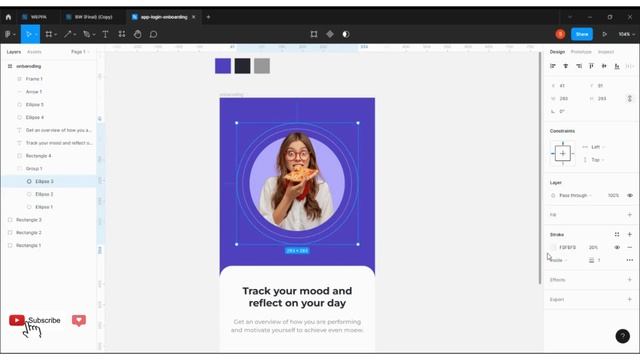Switch to the Design tab
Viewport: 640px width, 360px height.
point(557,52)
